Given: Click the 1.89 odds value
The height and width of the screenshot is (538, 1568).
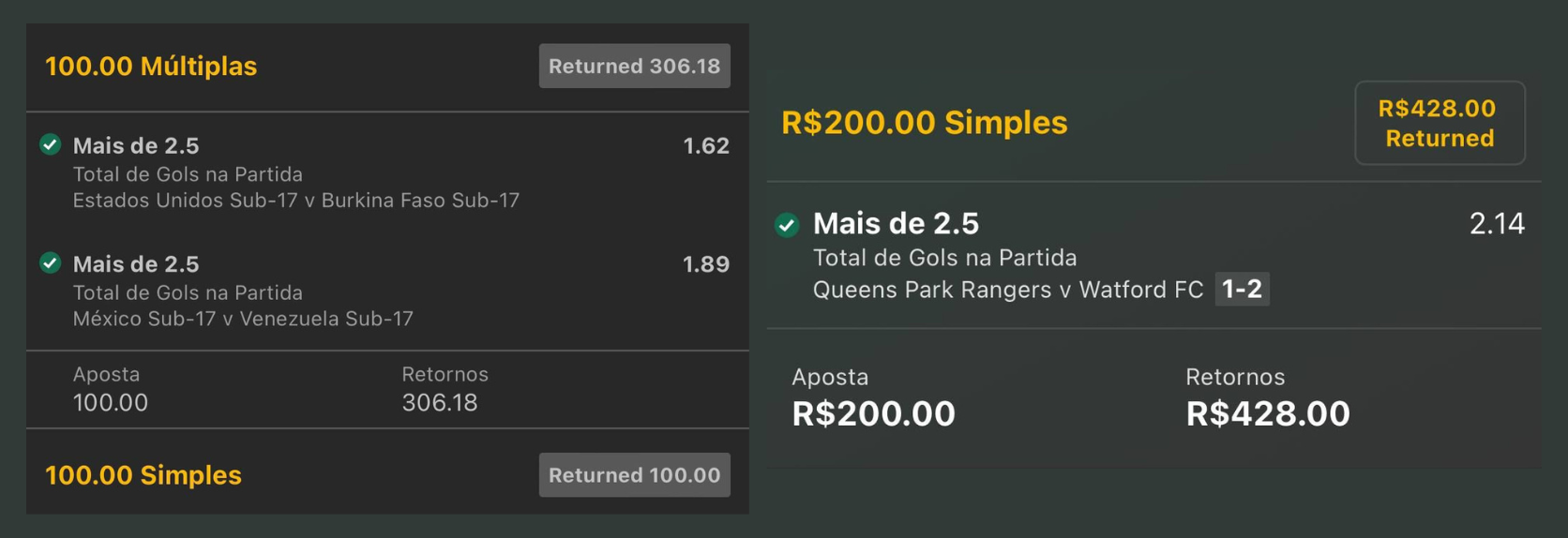Looking at the screenshot, I should 705,264.
